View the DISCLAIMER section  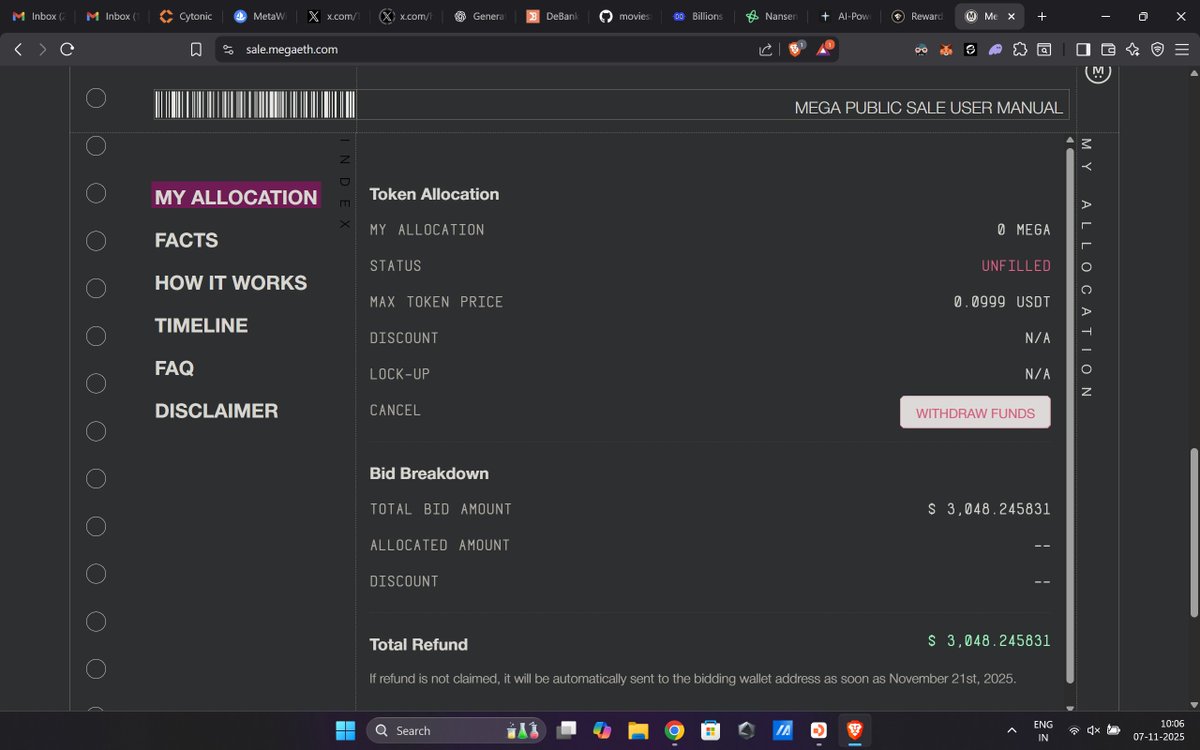click(216, 411)
